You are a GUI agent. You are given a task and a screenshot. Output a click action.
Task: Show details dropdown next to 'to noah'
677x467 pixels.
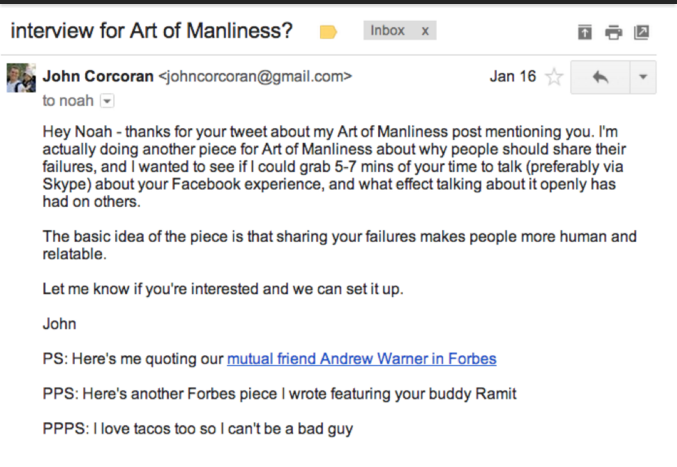(x=108, y=101)
